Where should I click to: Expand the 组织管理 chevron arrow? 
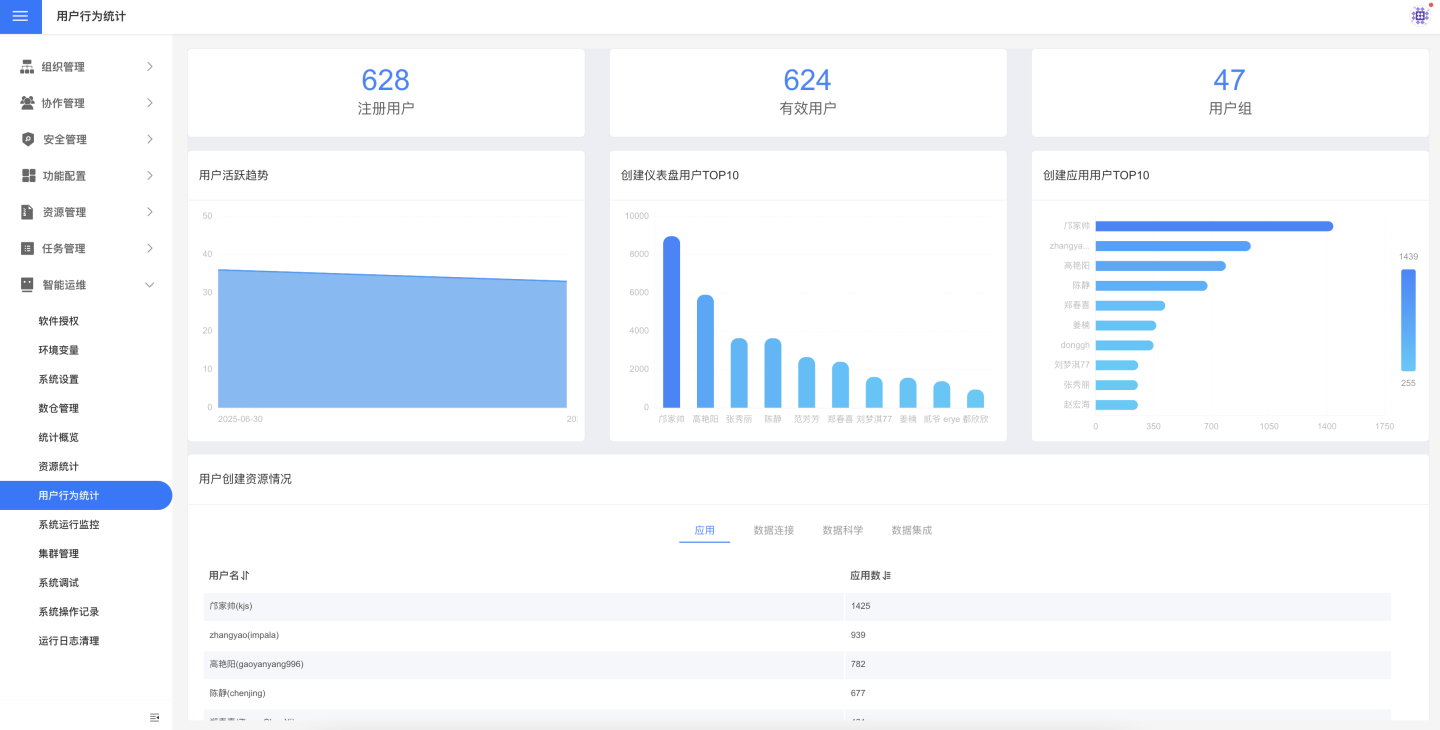pyautogui.click(x=150, y=67)
